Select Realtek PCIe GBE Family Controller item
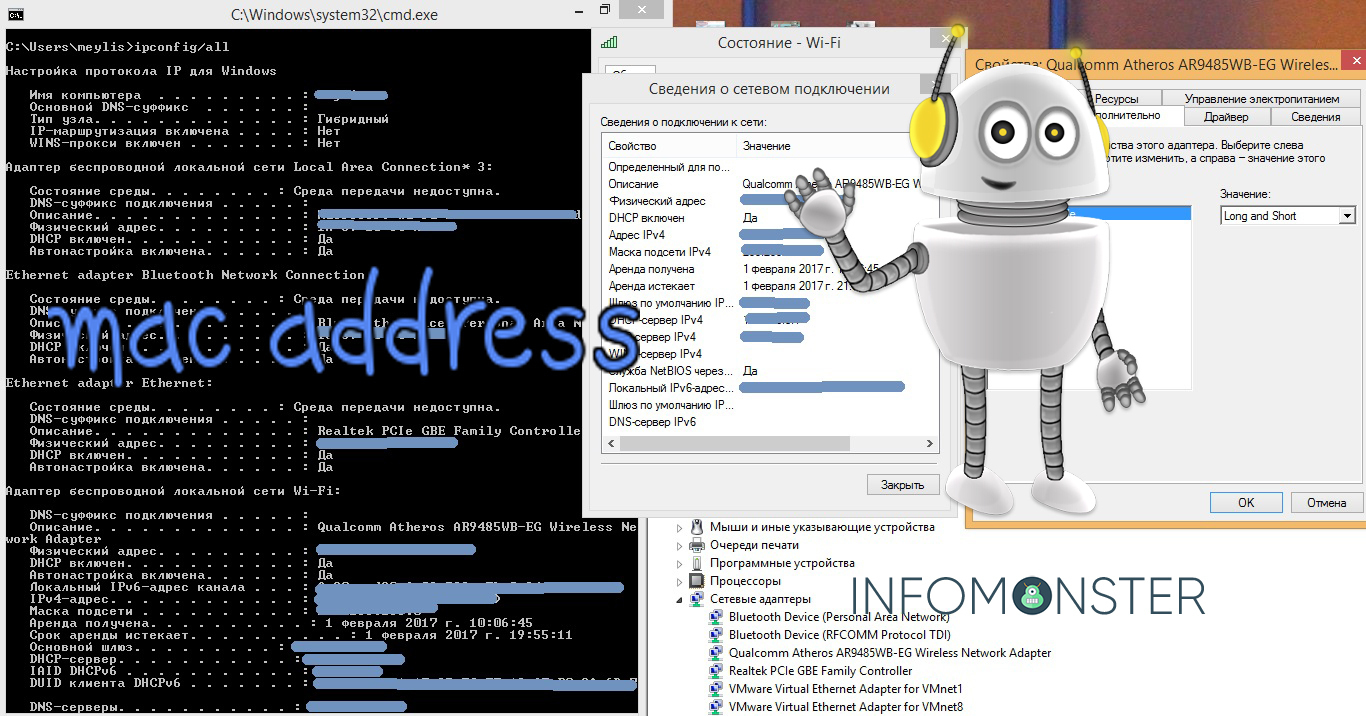 (x=820, y=671)
